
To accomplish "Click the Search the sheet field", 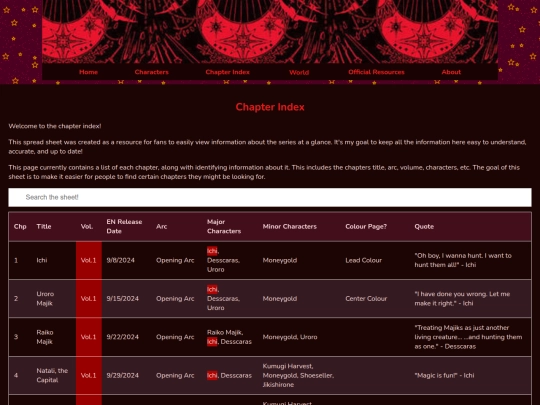I will (x=270, y=197).
